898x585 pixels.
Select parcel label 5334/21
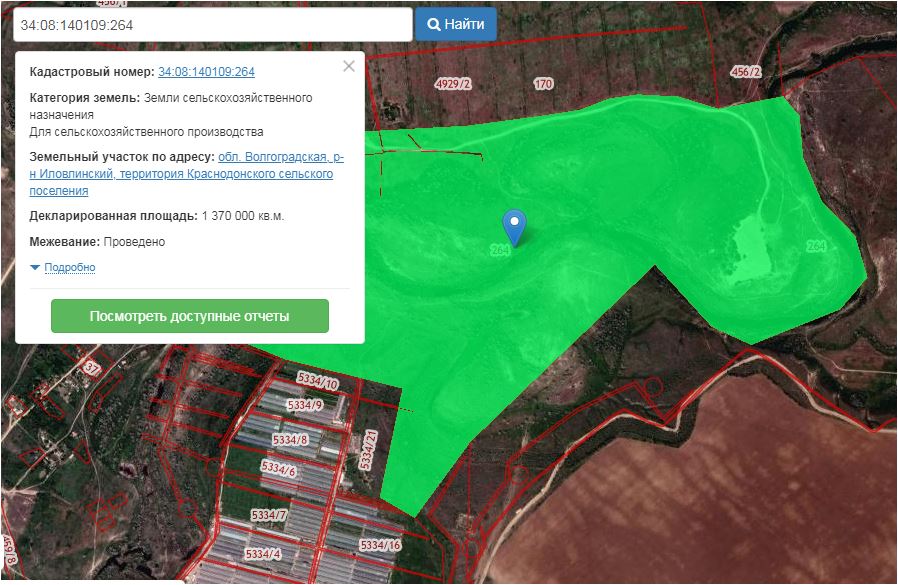tap(368, 446)
